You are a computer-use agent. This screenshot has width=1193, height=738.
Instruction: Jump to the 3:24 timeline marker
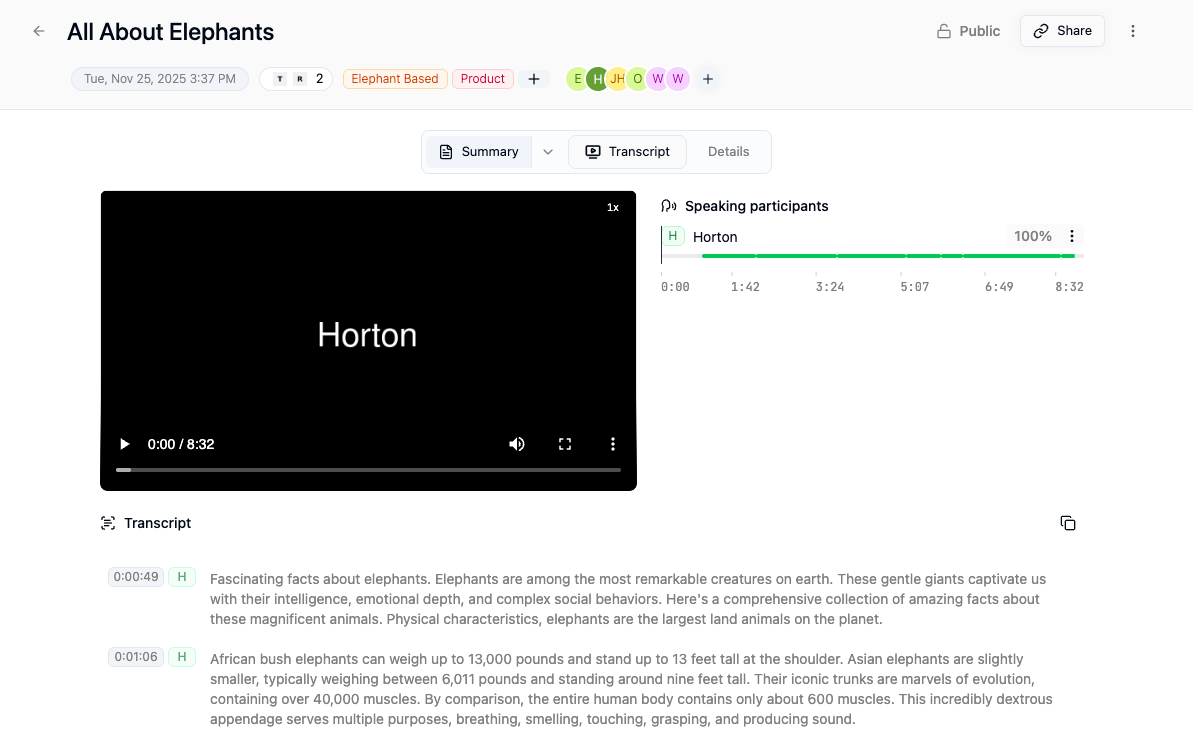[829, 287]
